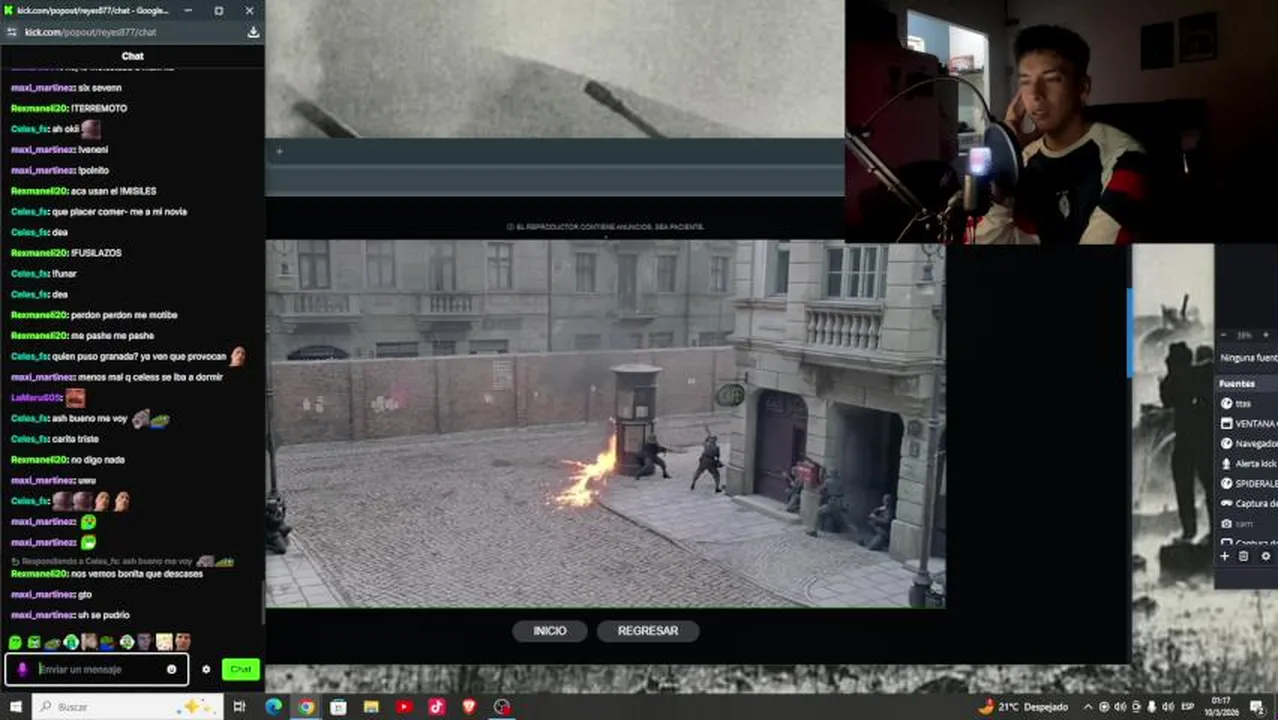This screenshot has height=720, width=1278.
Task: Show hidden system tray icons chevron
Action: point(1088,707)
